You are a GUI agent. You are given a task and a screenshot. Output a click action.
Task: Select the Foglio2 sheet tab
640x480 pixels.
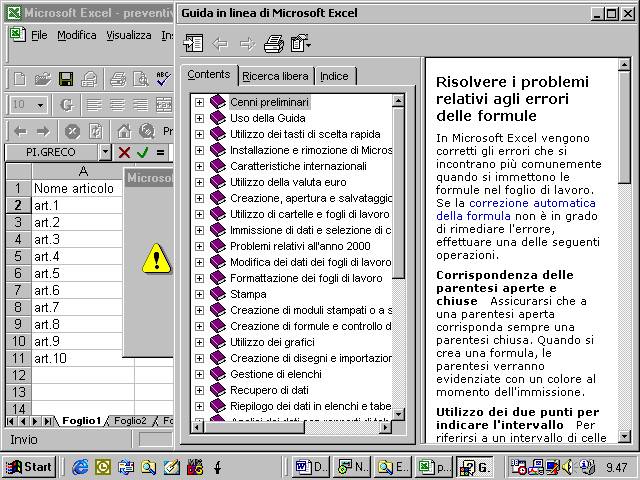tap(130, 421)
